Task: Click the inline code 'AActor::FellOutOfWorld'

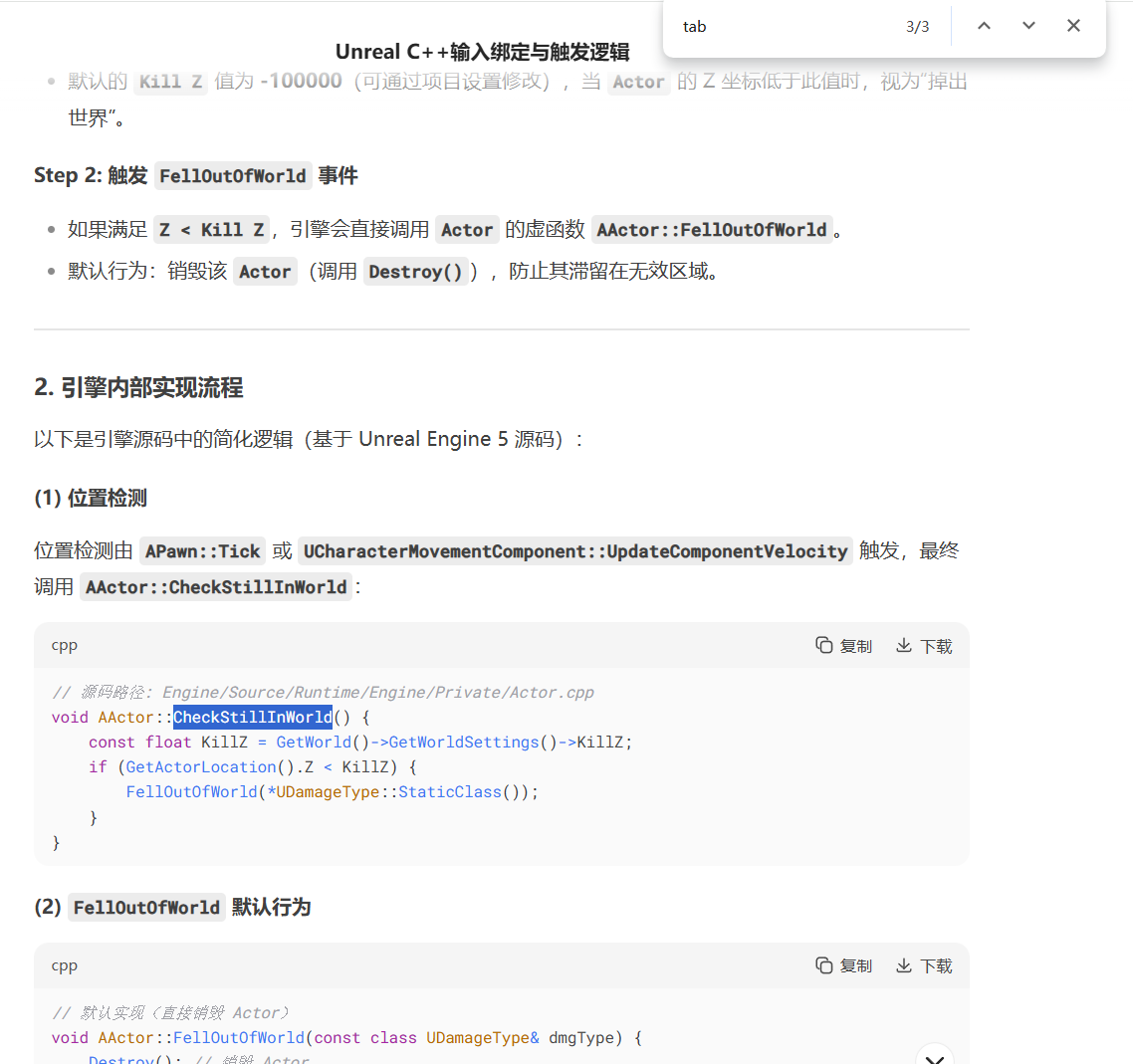Action: [712, 230]
